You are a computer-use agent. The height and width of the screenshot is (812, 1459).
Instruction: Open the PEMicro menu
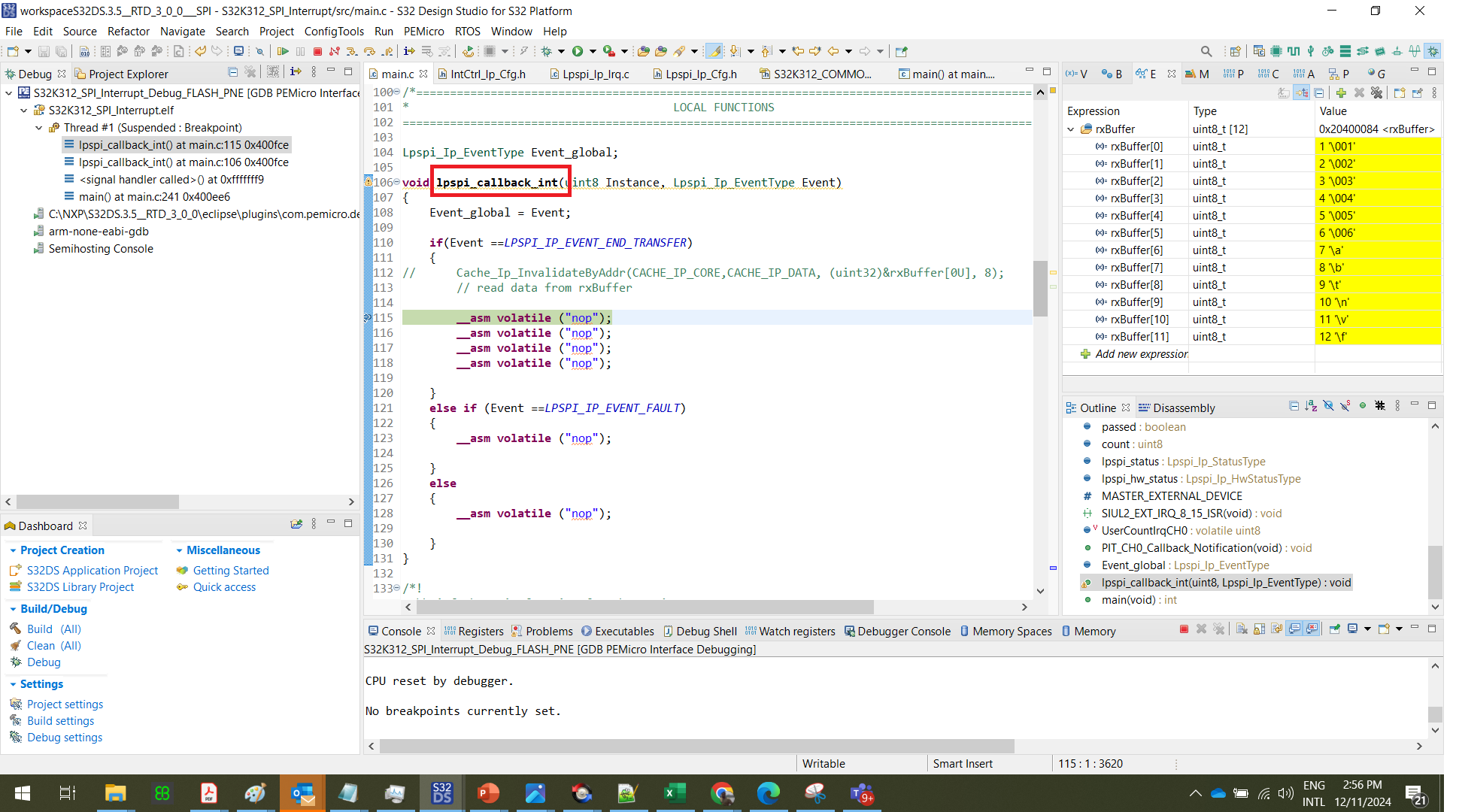click(423, 32)
